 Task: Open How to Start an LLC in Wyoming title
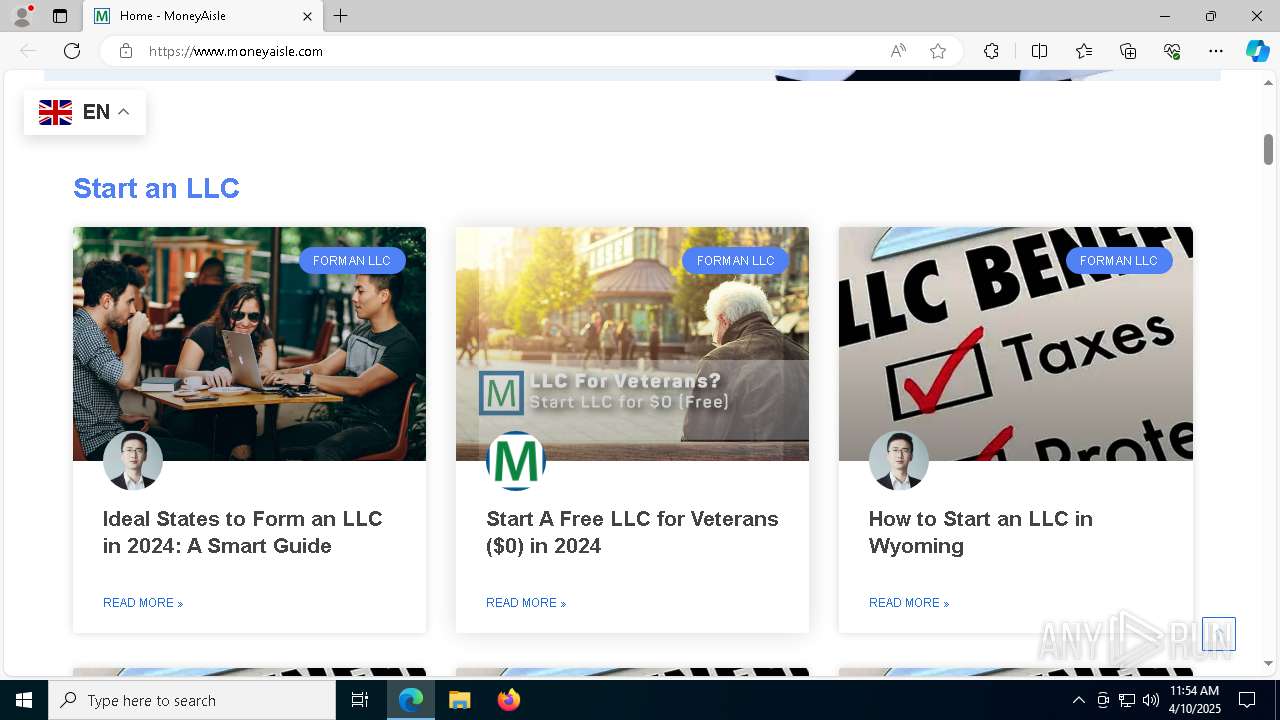(x=981, y=532)
